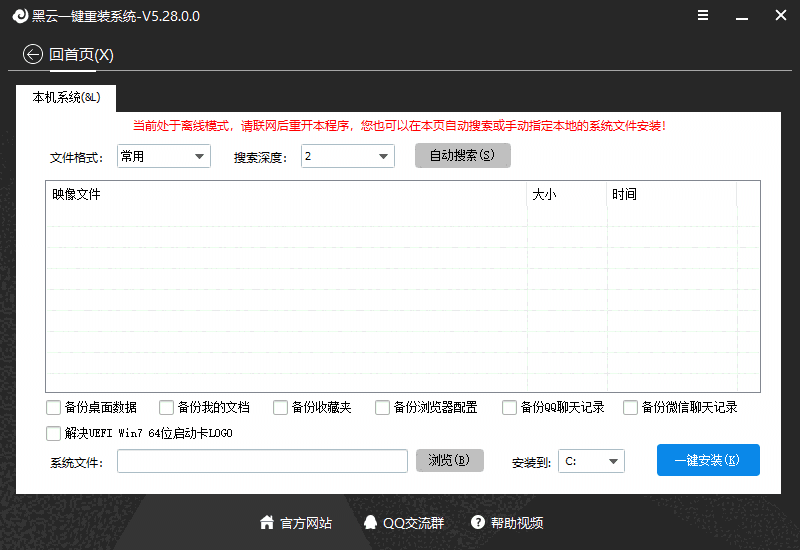Click the title text 黑云一键重装系统-V5.28.0.0

(x=116, y=16)
